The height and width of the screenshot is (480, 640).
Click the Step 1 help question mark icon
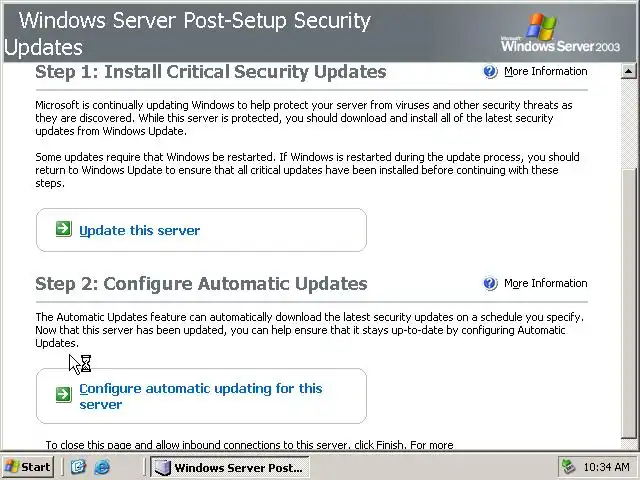click(490, 72)
